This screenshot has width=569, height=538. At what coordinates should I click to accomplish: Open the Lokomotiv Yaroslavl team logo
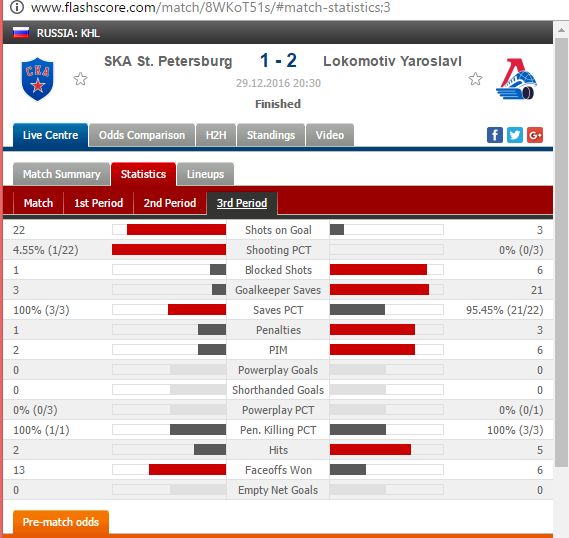(516, 79)
